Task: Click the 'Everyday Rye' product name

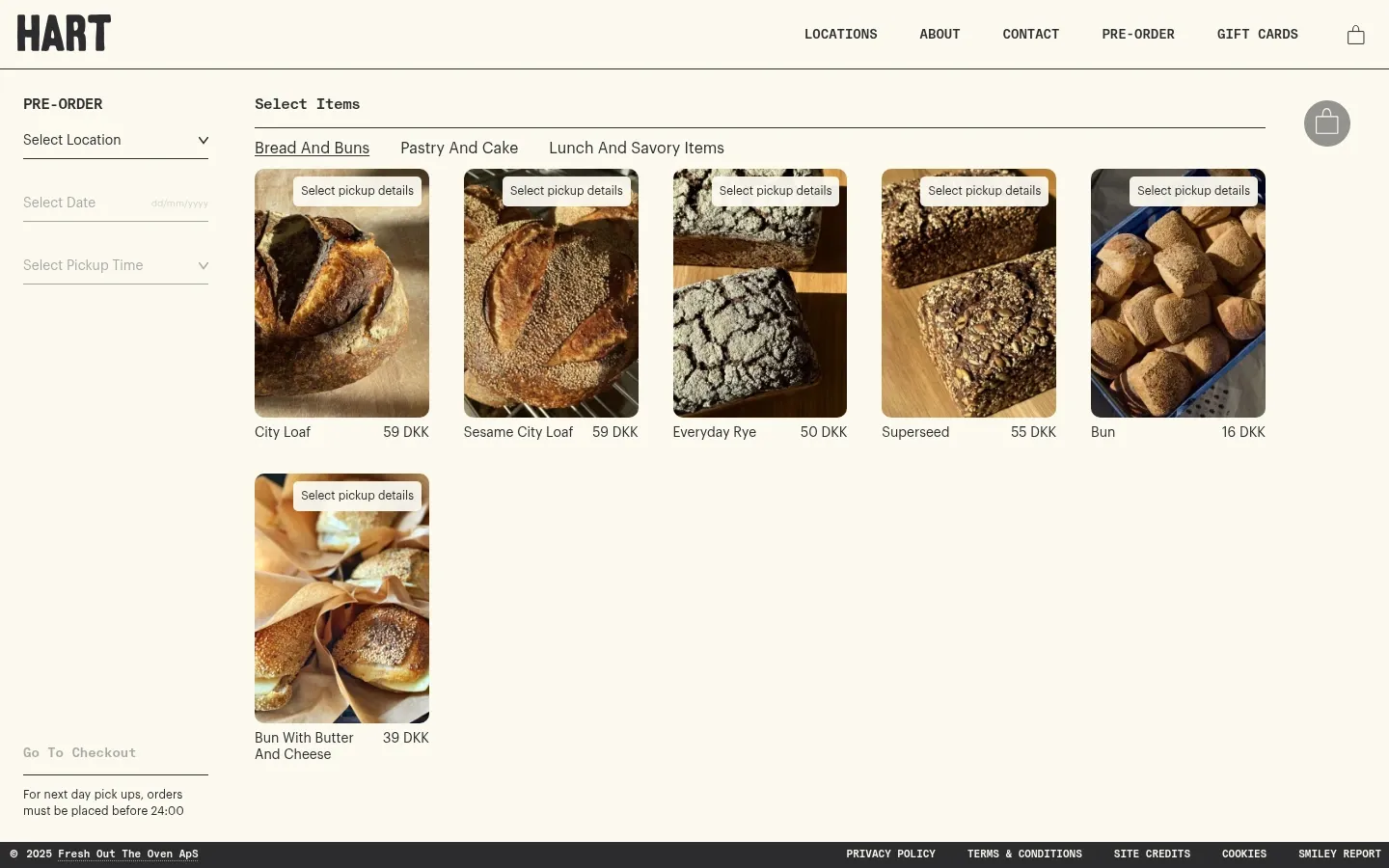Action: (715, 433)
